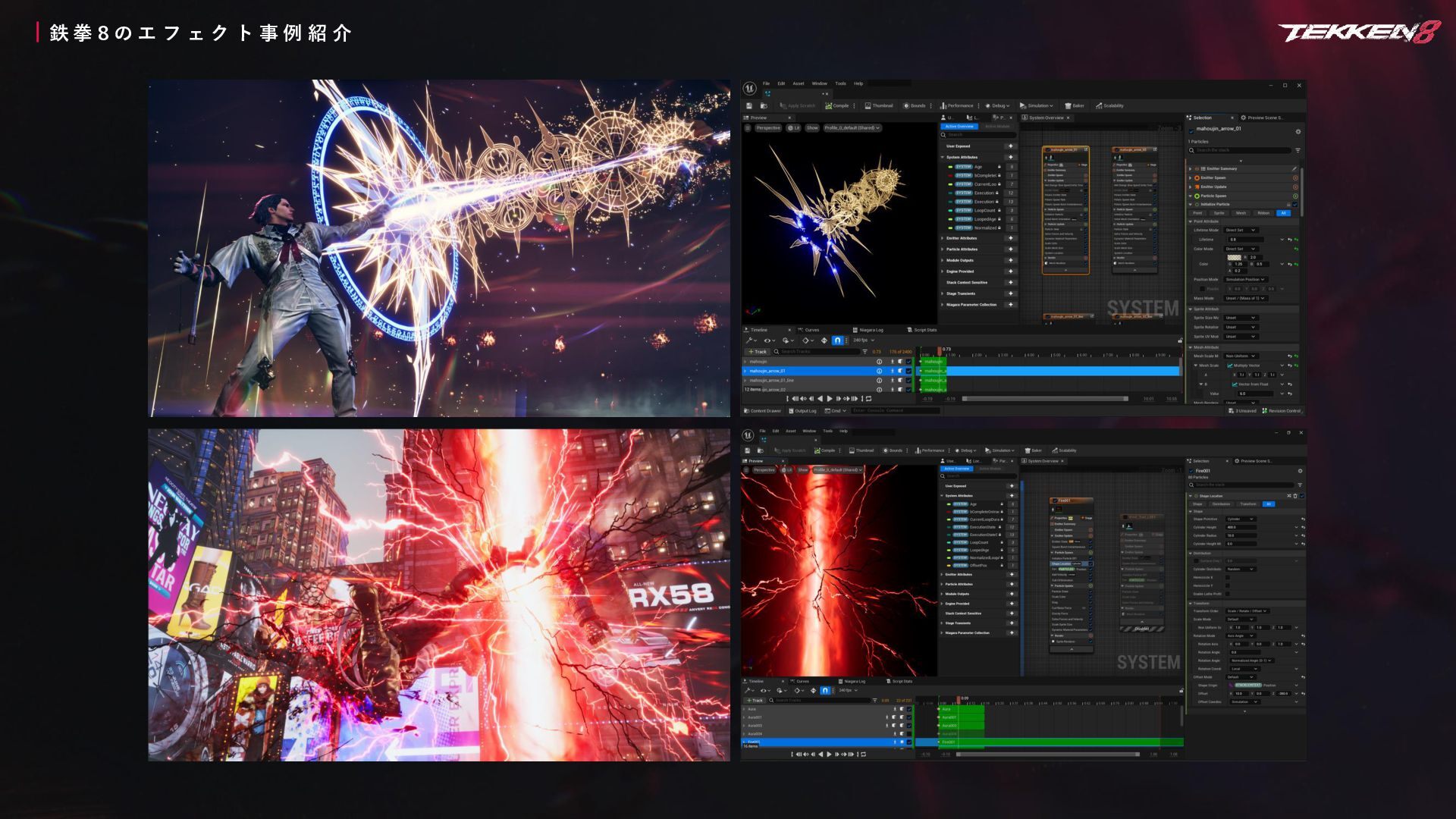
Task: Open Debug dropdown in upper editor toolbar
Action: pyautogui.click(x=998, y=106)
